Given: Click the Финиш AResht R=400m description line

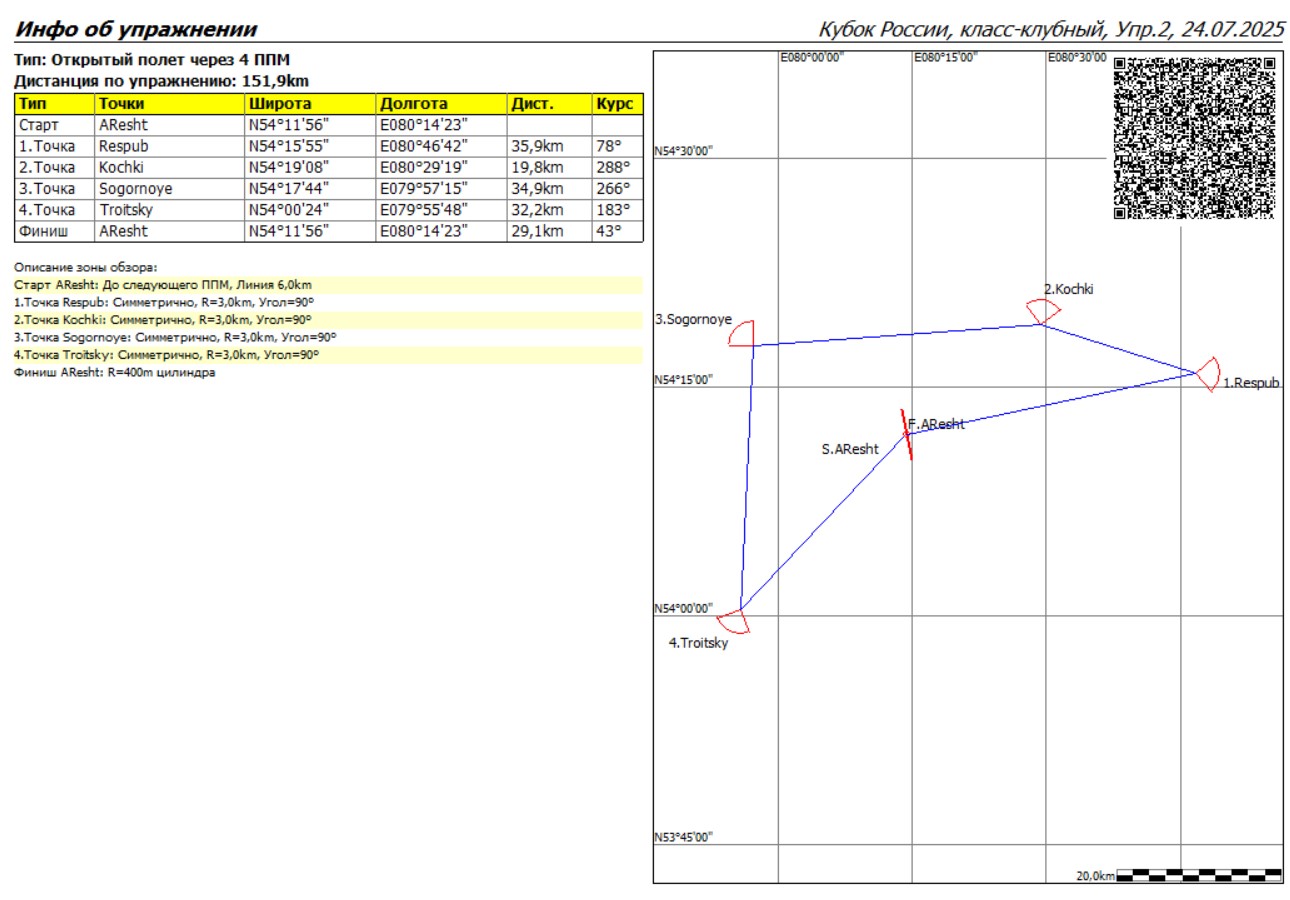Looking at the screenshot, I should (115, 372).
